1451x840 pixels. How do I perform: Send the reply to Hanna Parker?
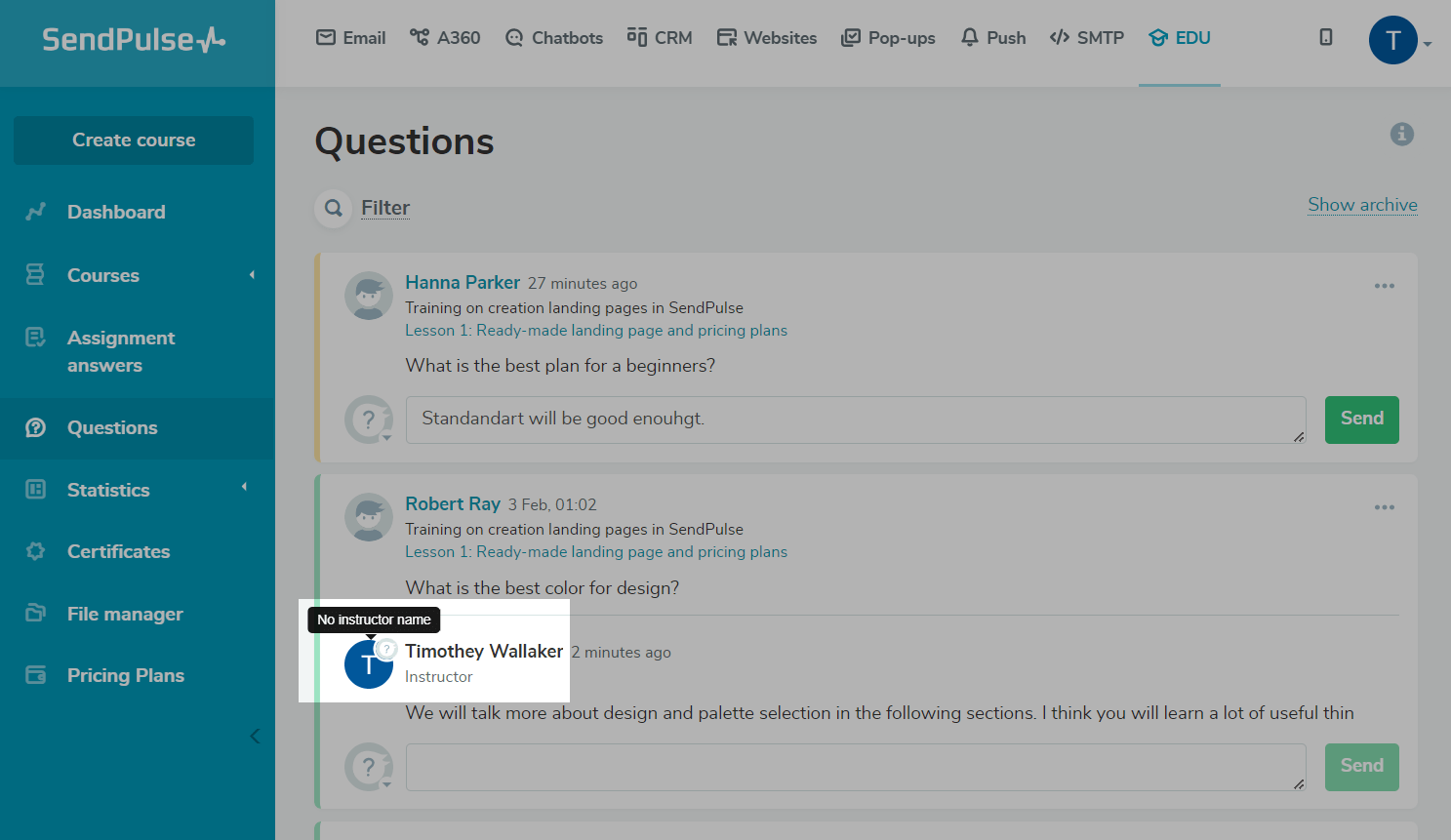point(1361,420)
